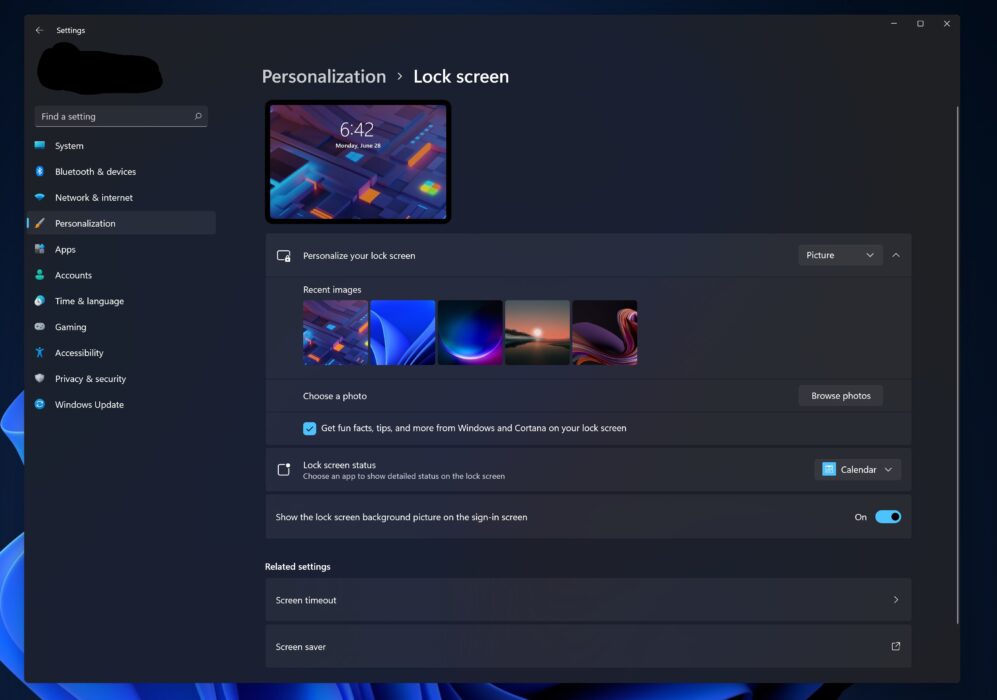This screenshot has height=700, width=997.
Task: Open Network & internet via its Wi-Fi icon
Action: [x=40, y=198]
